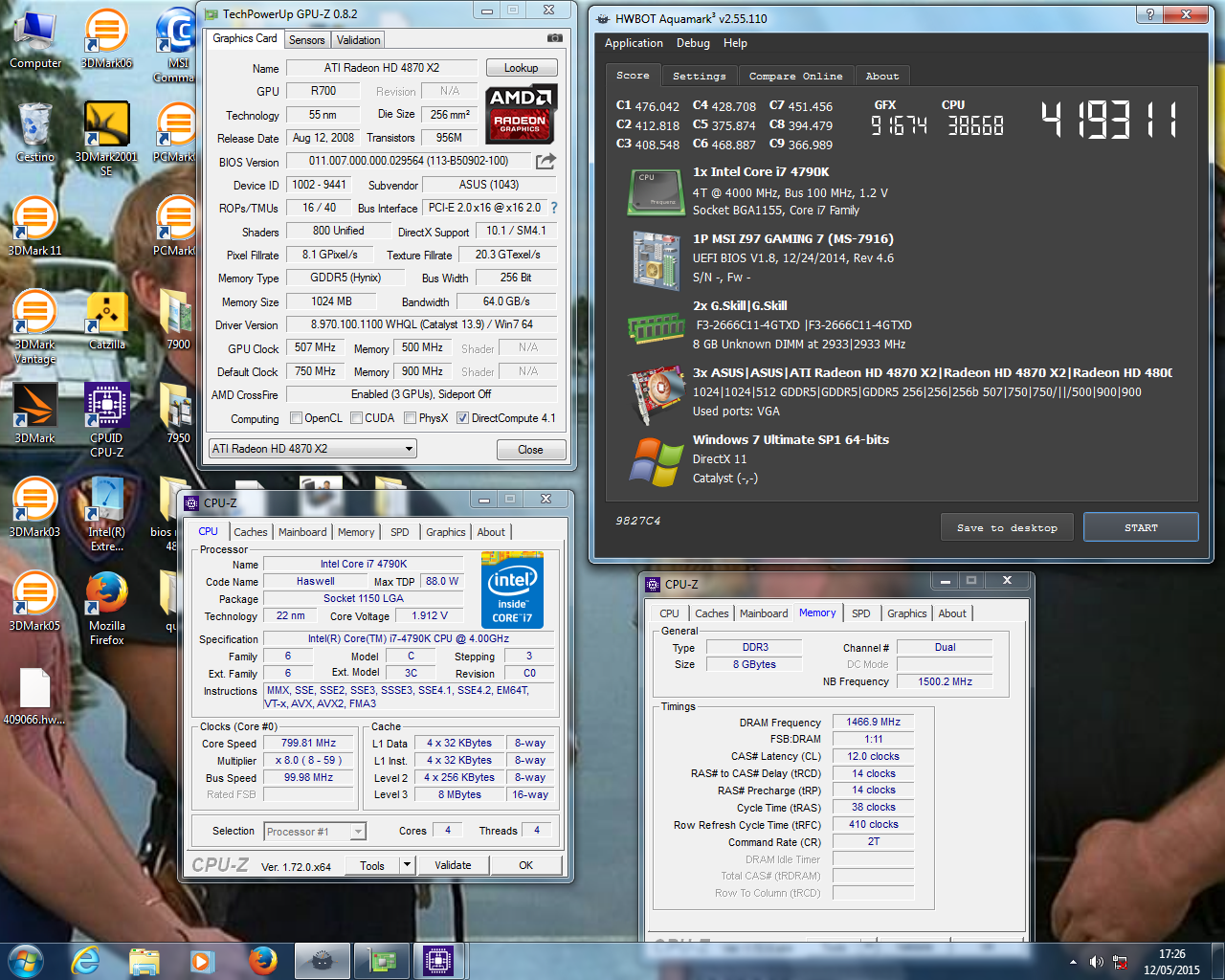Enable the CUDA checkbox in GPU-Z

click(357, 418)
